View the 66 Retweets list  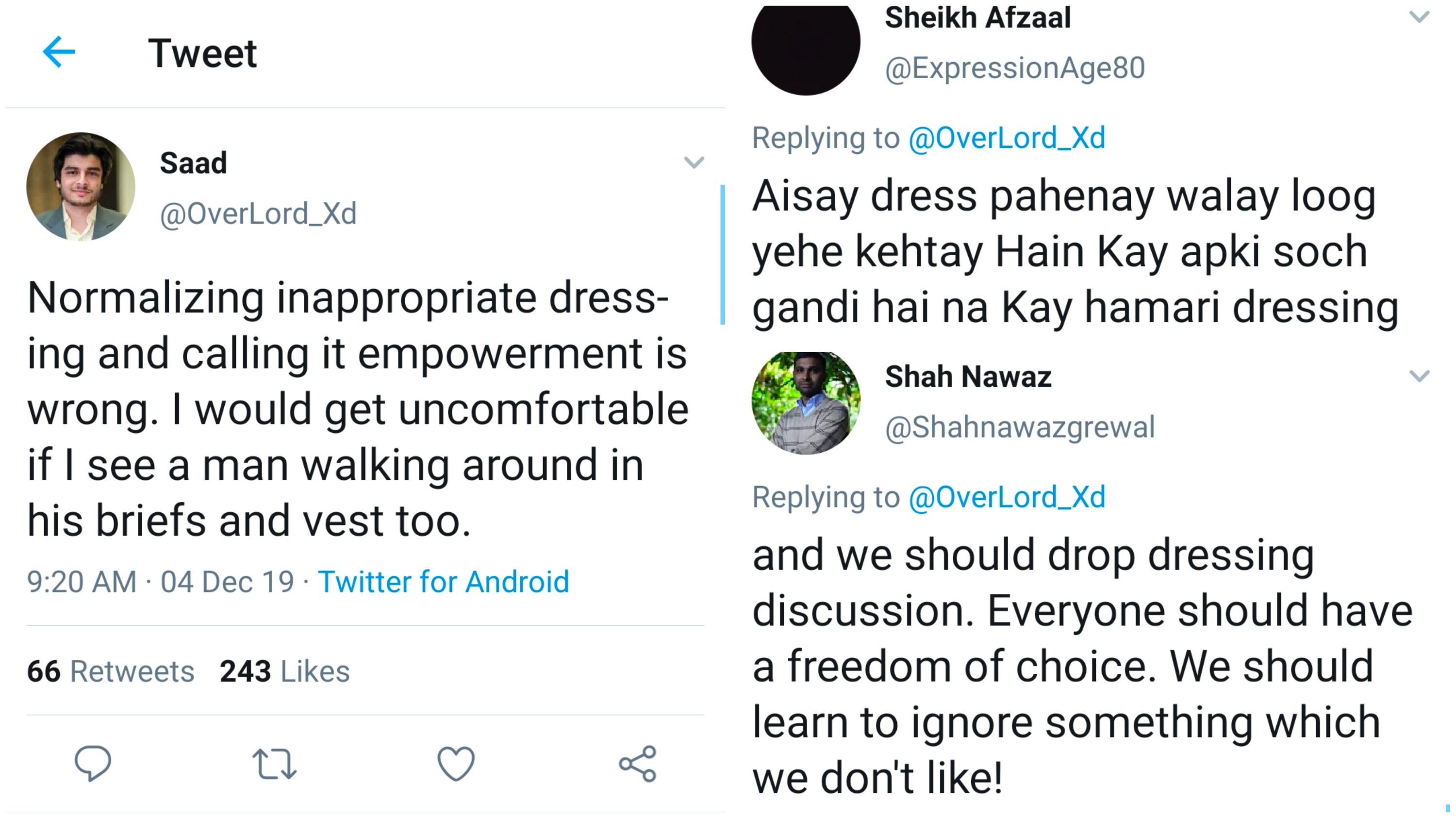point(111,671)
